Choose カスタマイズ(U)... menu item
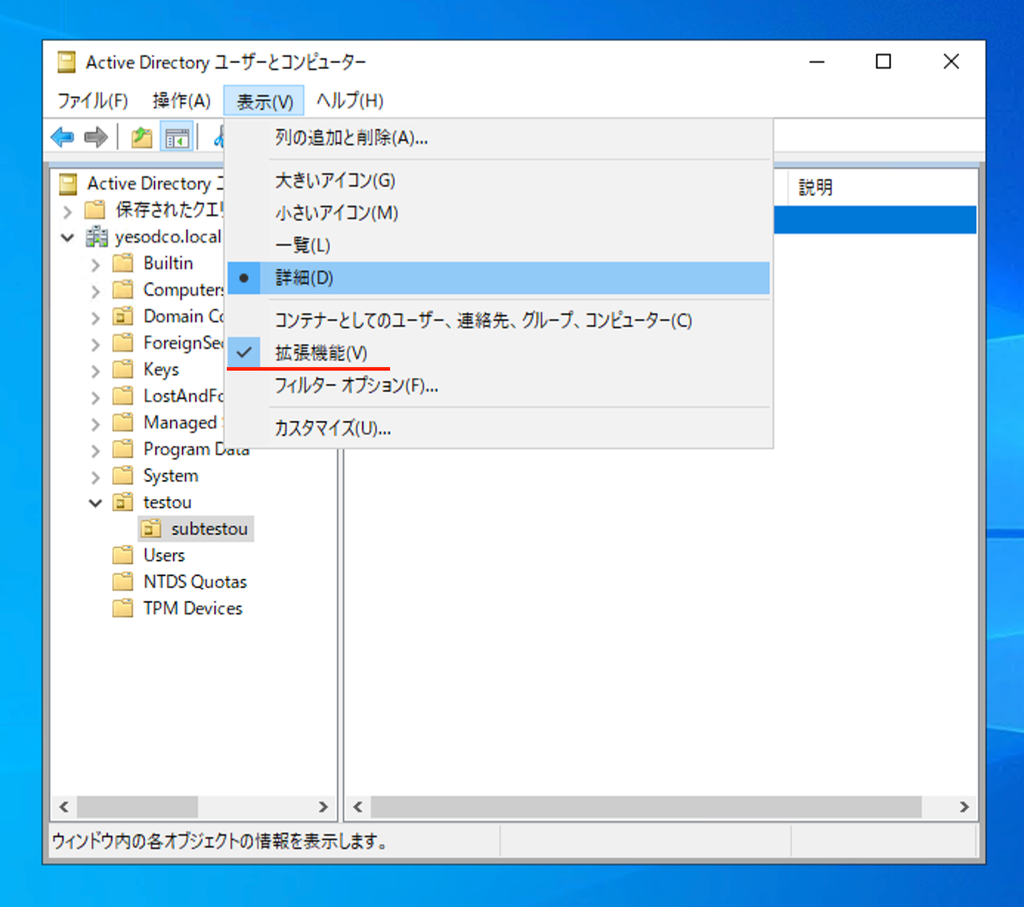 point(498,428)
